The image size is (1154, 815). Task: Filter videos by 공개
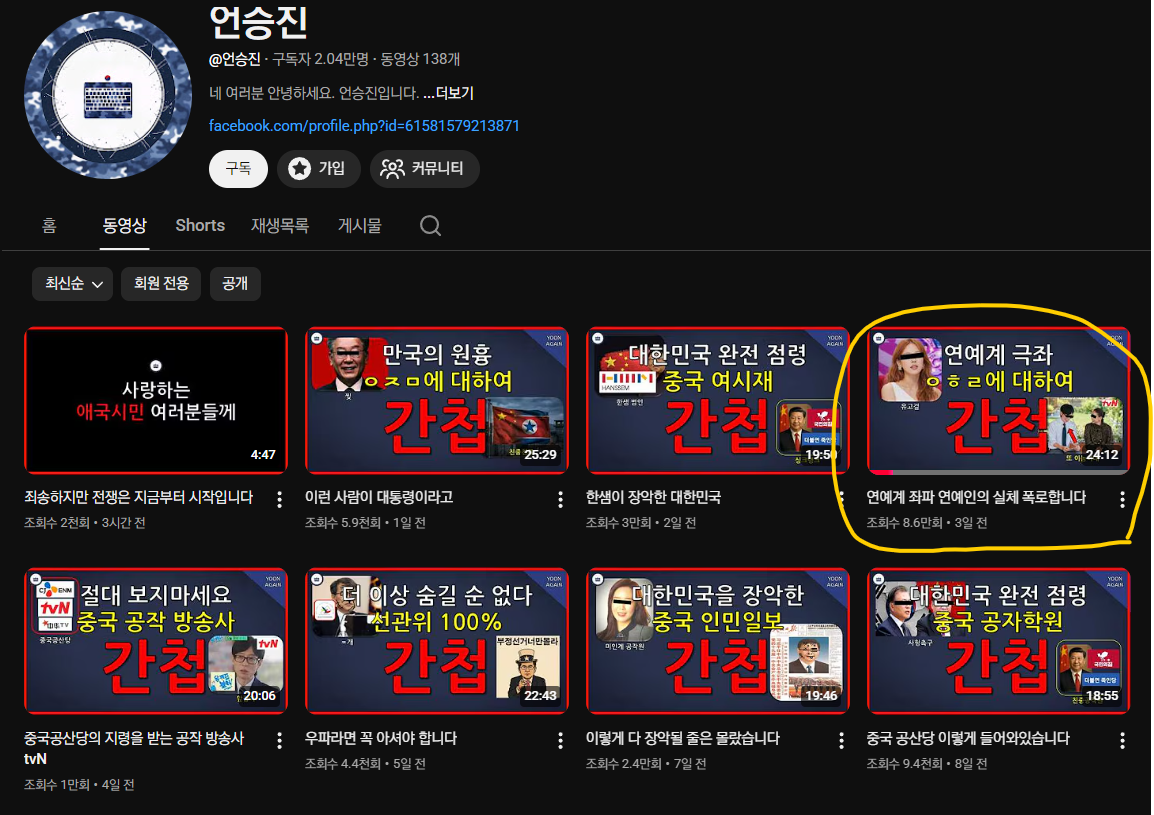tap(235, 283)
